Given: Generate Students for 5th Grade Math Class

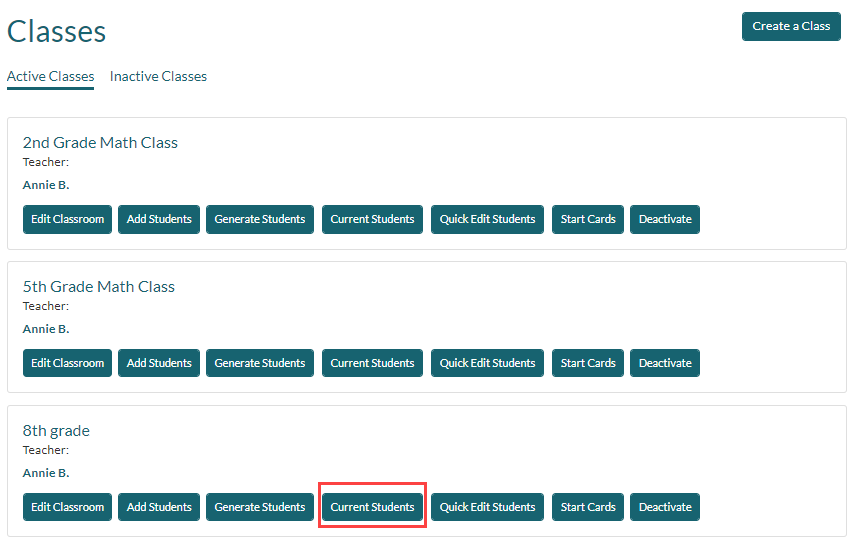Looking at the screenshot, I should click(260, 363).
